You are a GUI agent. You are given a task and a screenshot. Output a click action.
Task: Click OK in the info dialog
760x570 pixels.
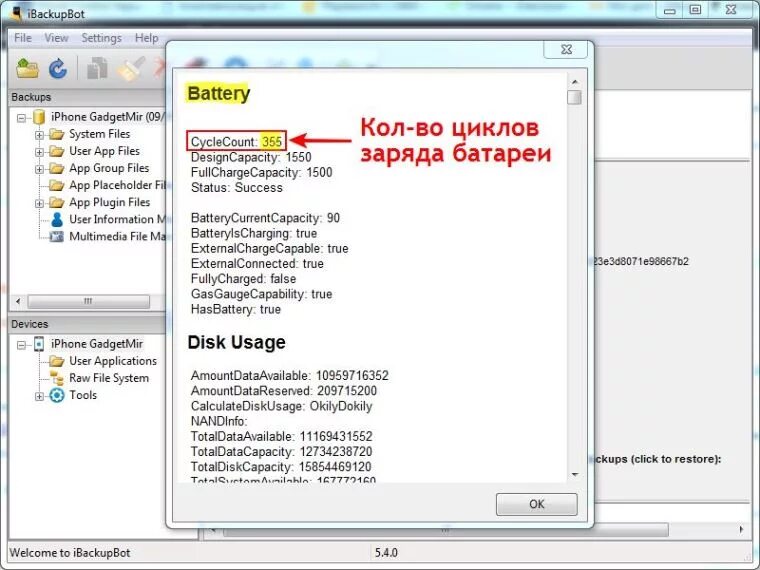tap(537, 504)
